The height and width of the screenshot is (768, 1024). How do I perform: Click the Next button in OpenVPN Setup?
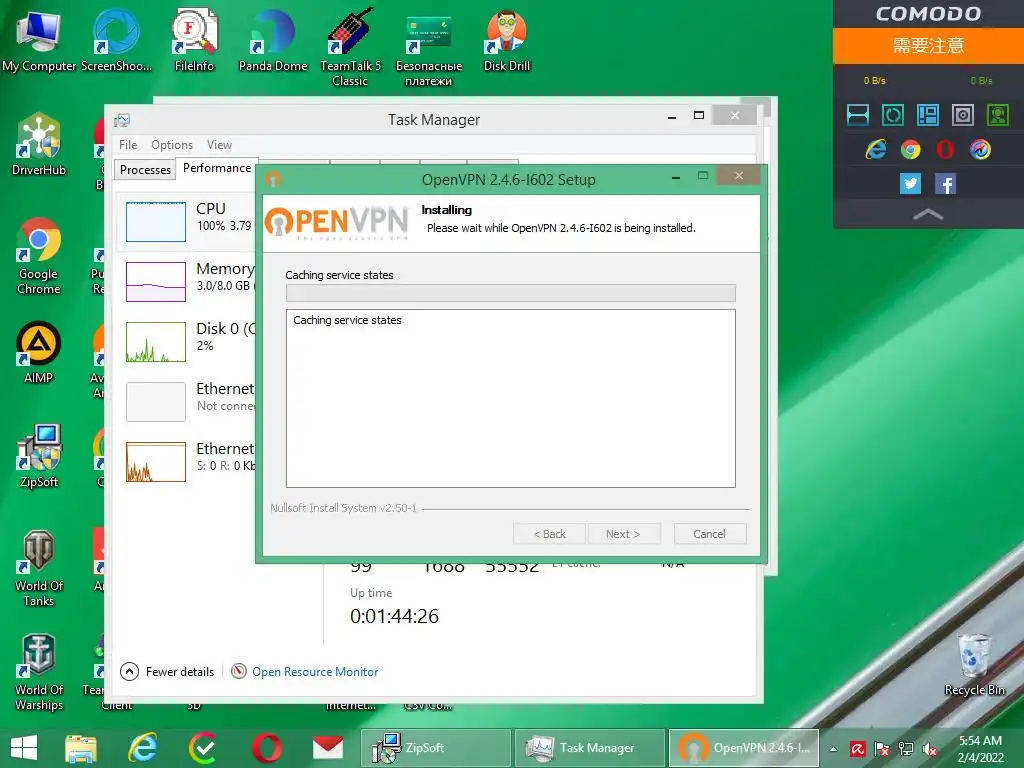(x=624, y=534)
